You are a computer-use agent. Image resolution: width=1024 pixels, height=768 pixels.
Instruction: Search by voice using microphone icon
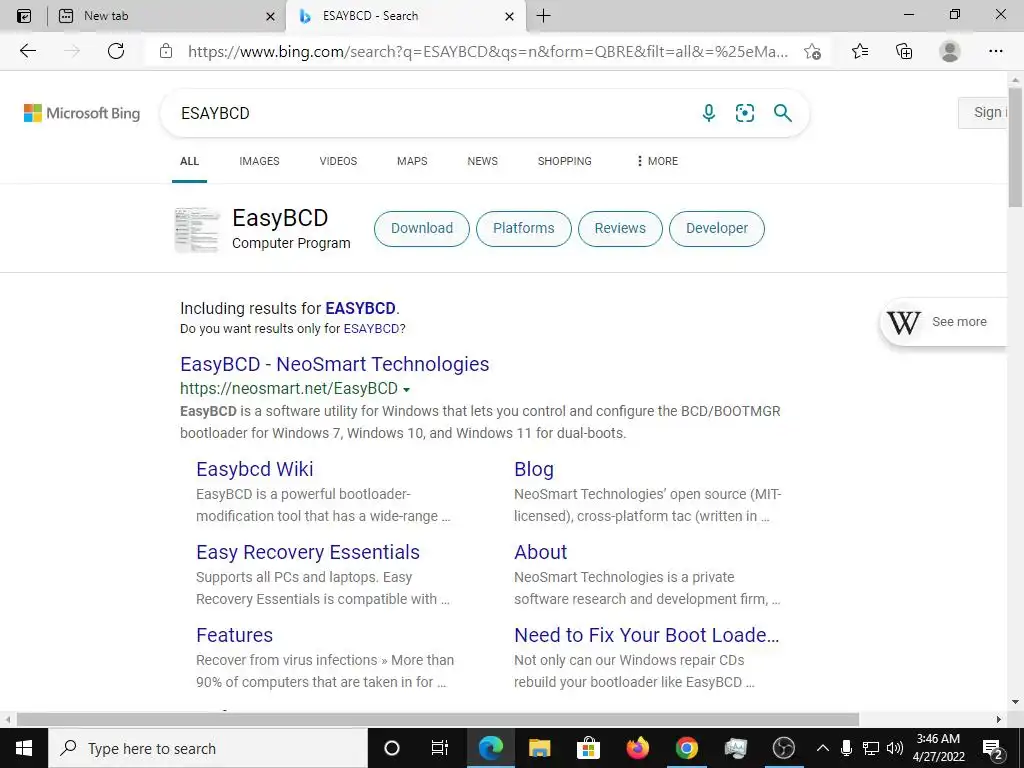pyautogui.click(x=709, y=113)
